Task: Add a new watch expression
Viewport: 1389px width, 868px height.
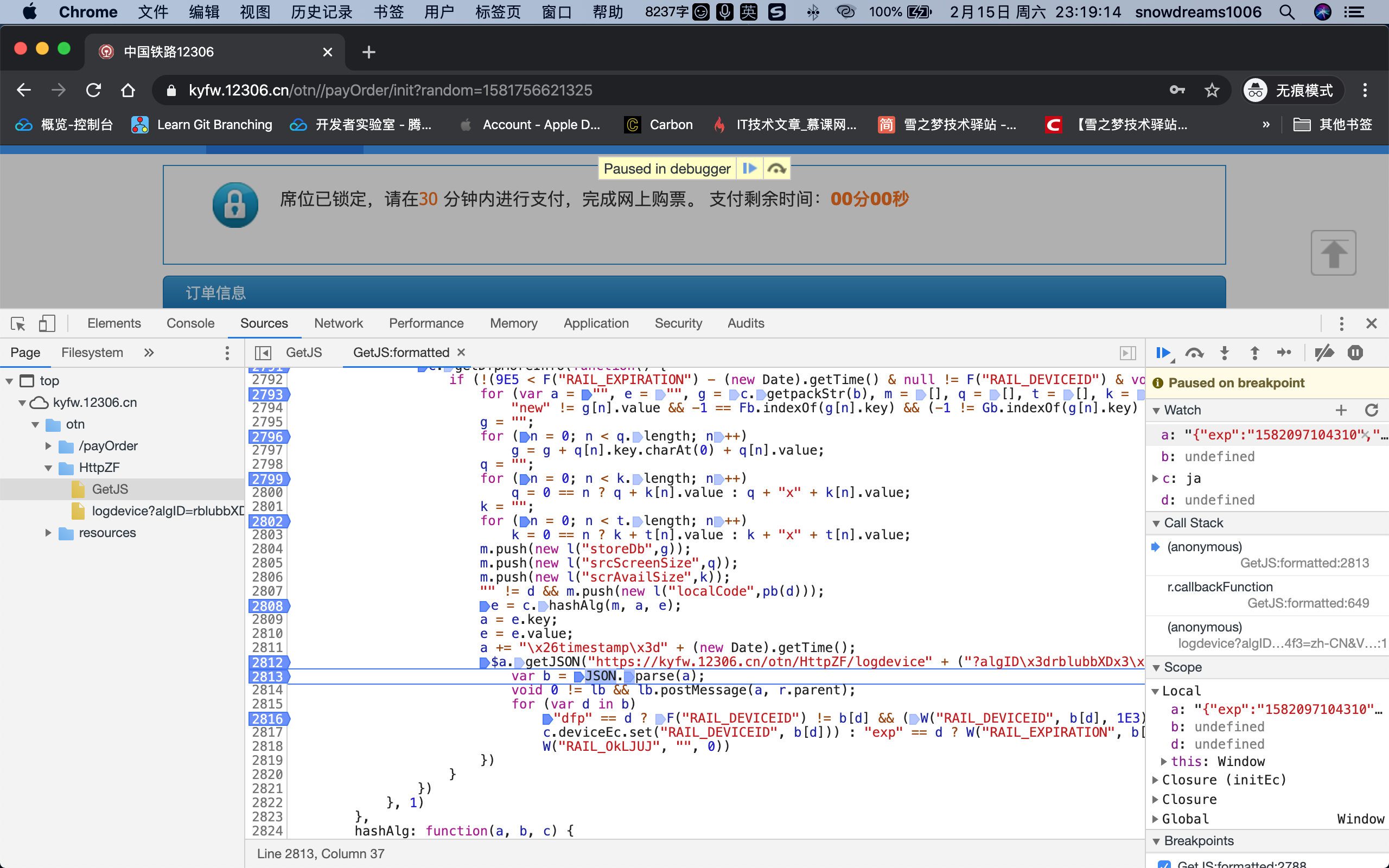Action: 1341,410
